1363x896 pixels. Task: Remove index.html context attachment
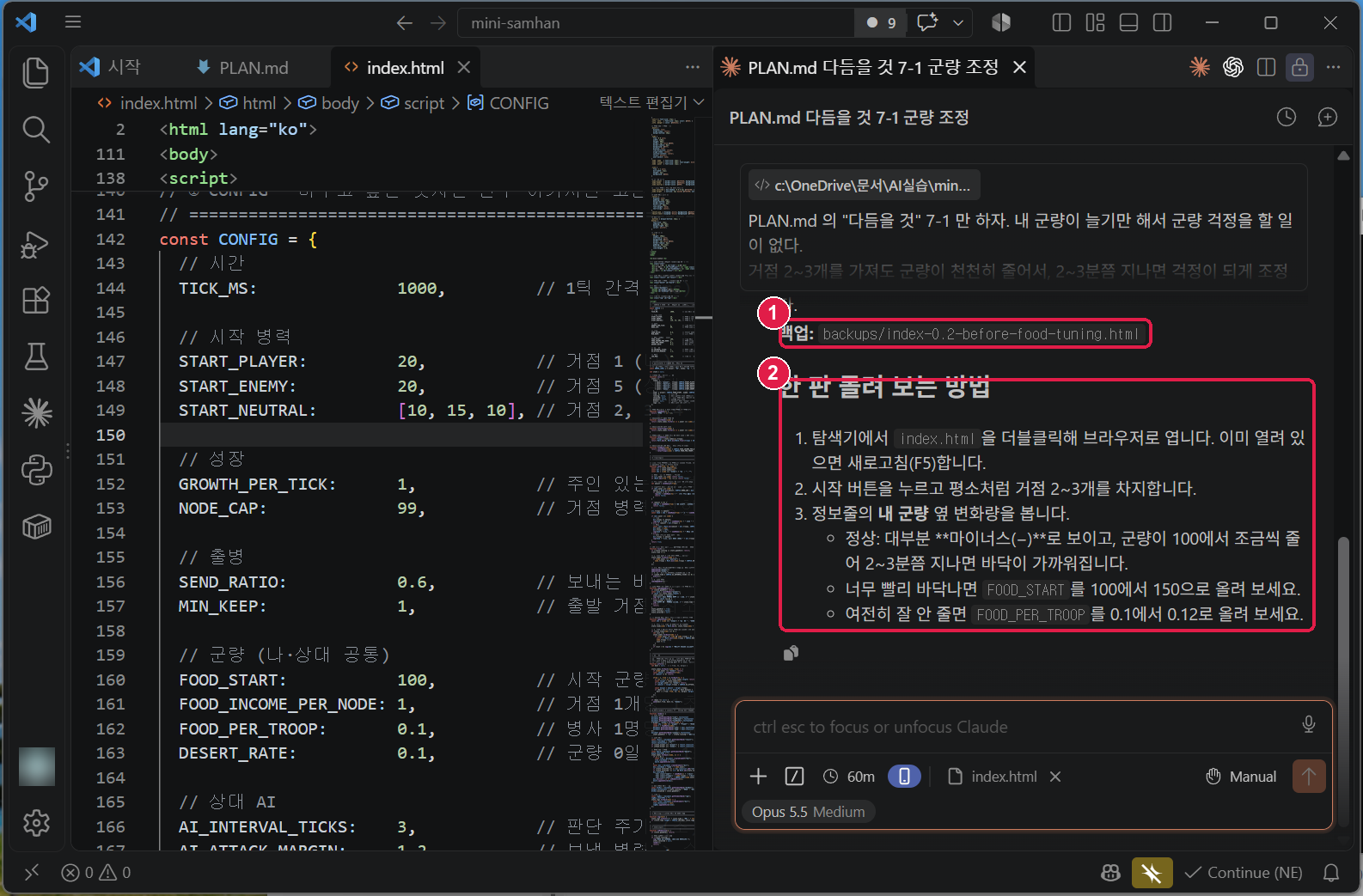click(1055, 777)
